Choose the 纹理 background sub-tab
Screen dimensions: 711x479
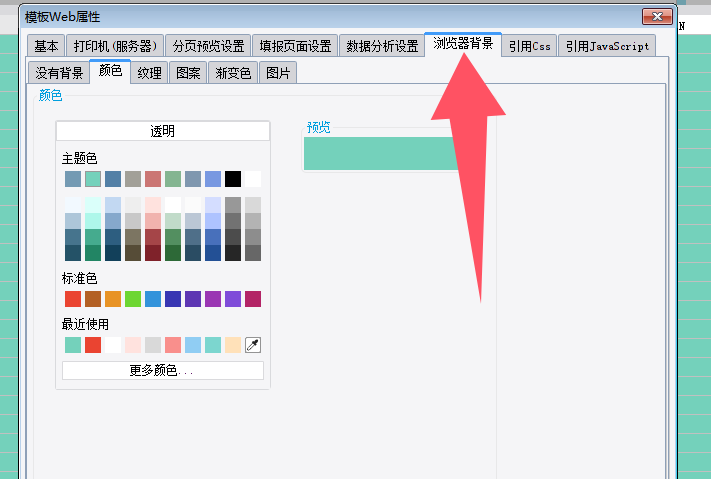pyautogui.click(x=149, y=73)
